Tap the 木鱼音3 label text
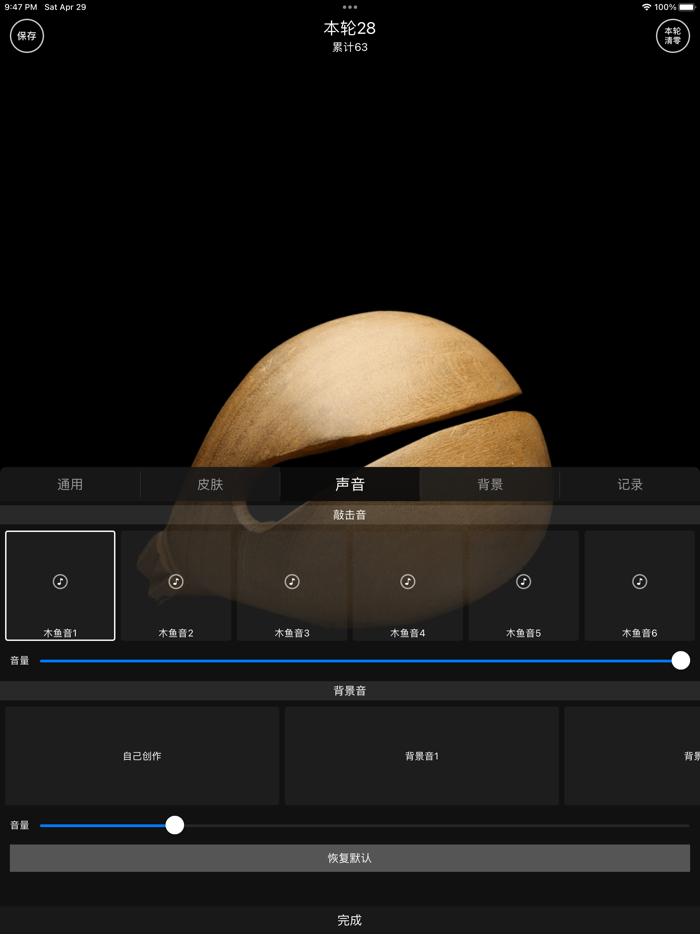The image size is (700, 934). (292, 633)
